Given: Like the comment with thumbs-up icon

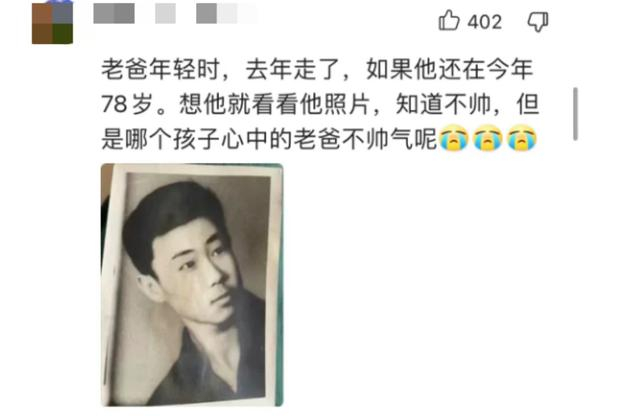Looking at the screenshot, I should [449, 20].
